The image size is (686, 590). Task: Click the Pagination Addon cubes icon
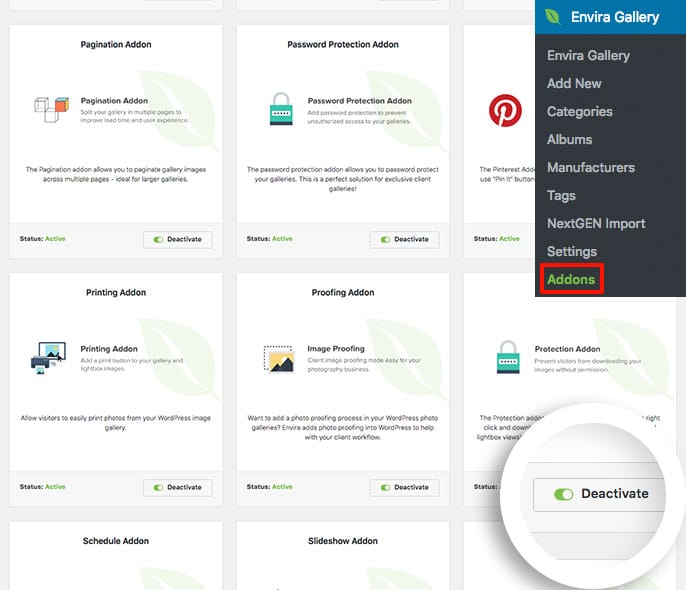pyautogui.click(x=52, y=109)
